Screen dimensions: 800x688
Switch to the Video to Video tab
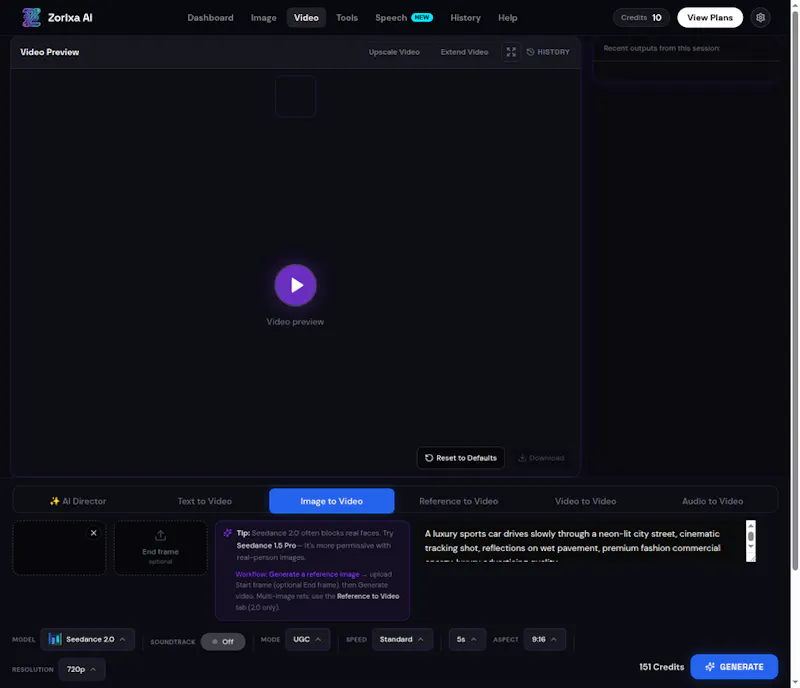pos(585,501)
